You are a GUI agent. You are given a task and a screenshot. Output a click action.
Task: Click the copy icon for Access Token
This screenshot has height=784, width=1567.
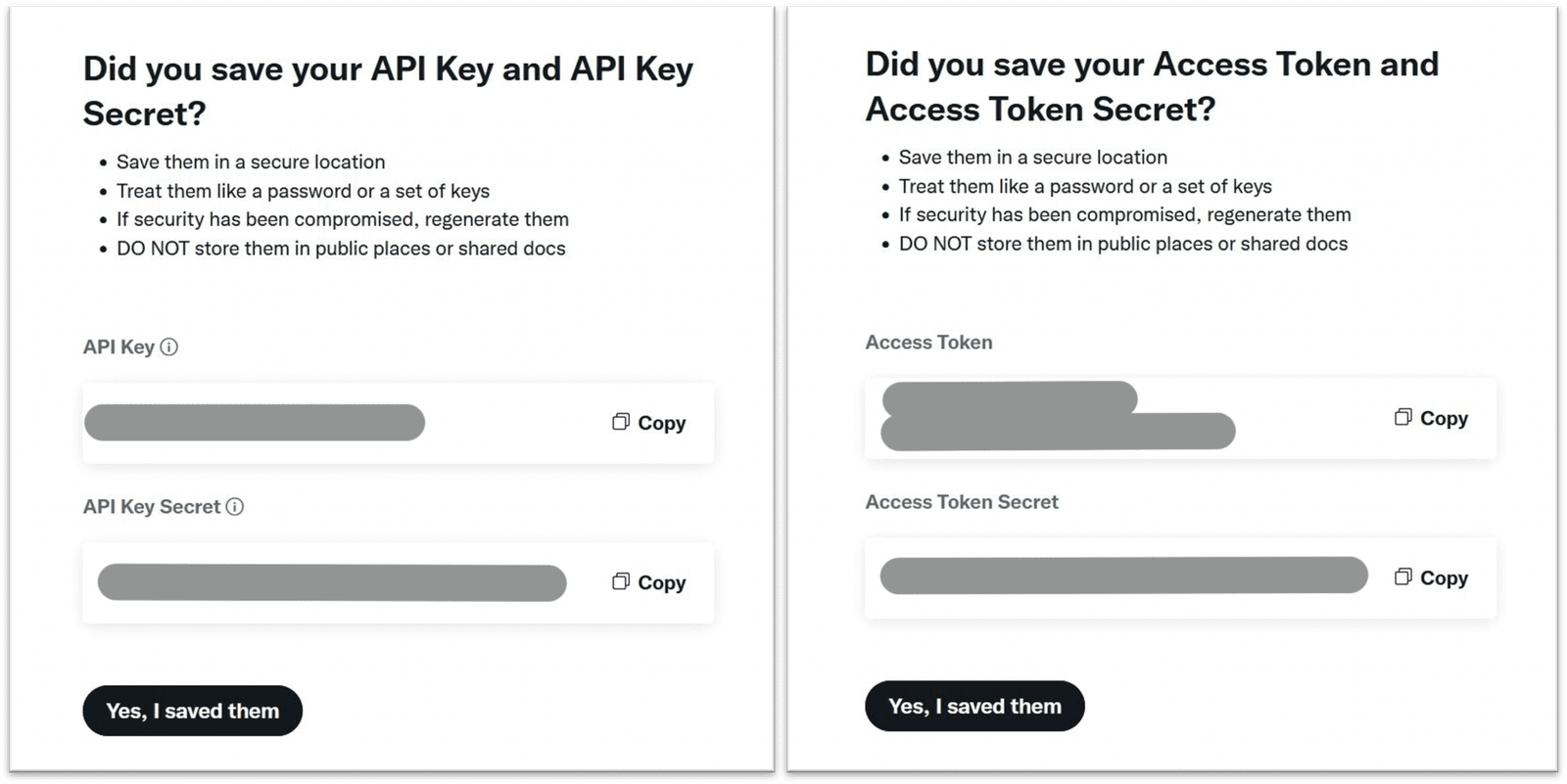point(1403,417)
